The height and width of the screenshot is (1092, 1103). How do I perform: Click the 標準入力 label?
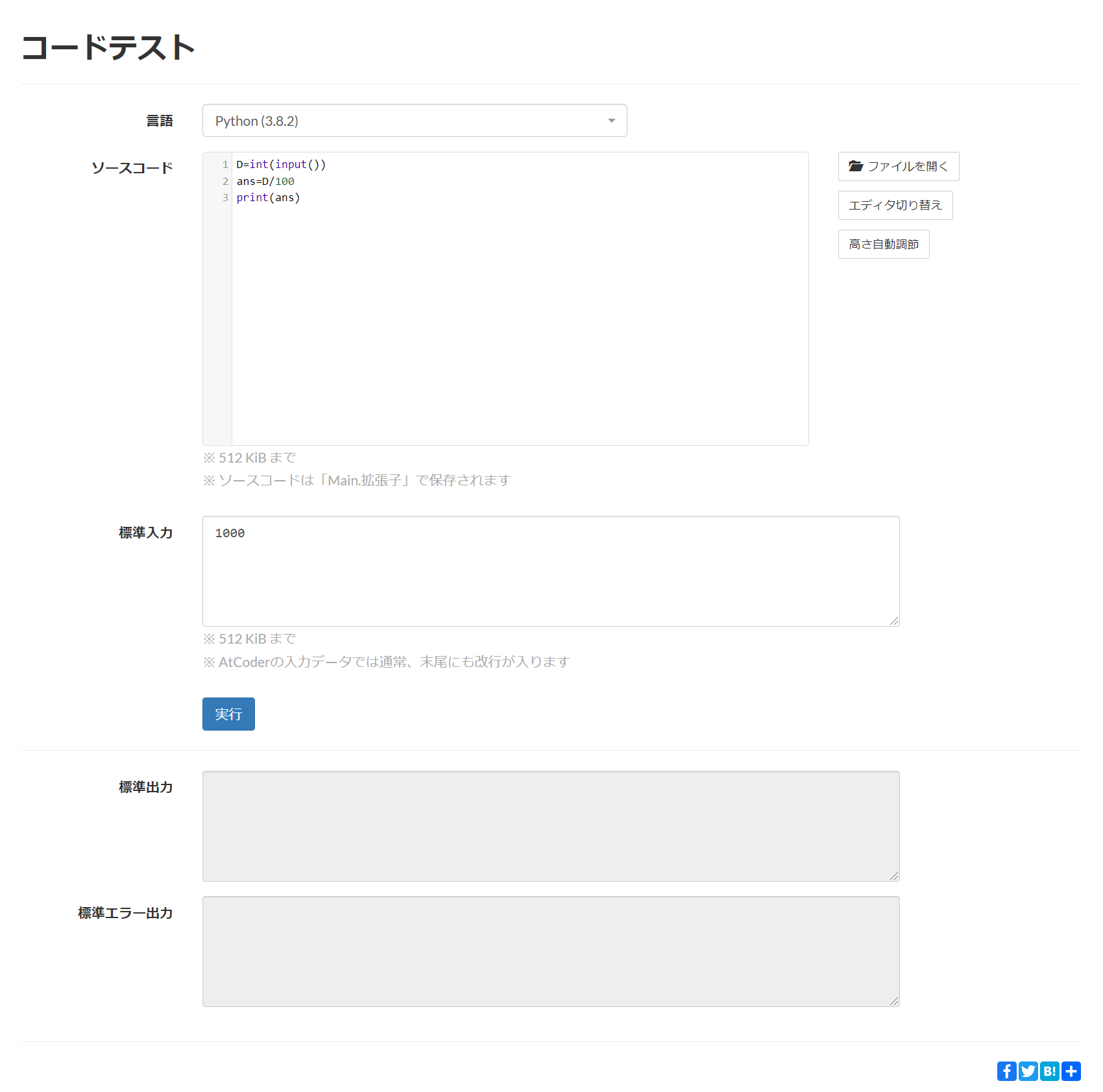coord(146,533)
